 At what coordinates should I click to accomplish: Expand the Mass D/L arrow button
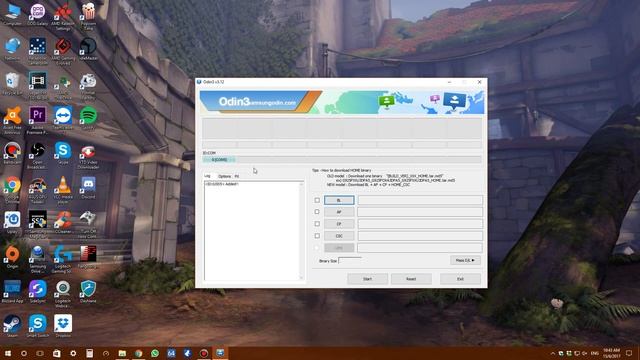pyautogui.click(x=465, y=260)
